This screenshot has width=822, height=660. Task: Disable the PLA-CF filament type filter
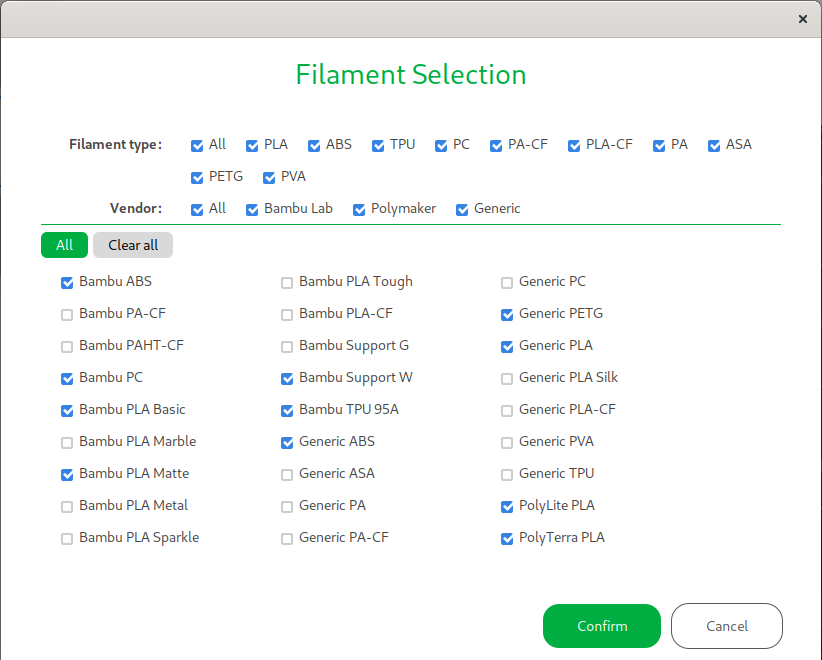(x=574, y=146)
